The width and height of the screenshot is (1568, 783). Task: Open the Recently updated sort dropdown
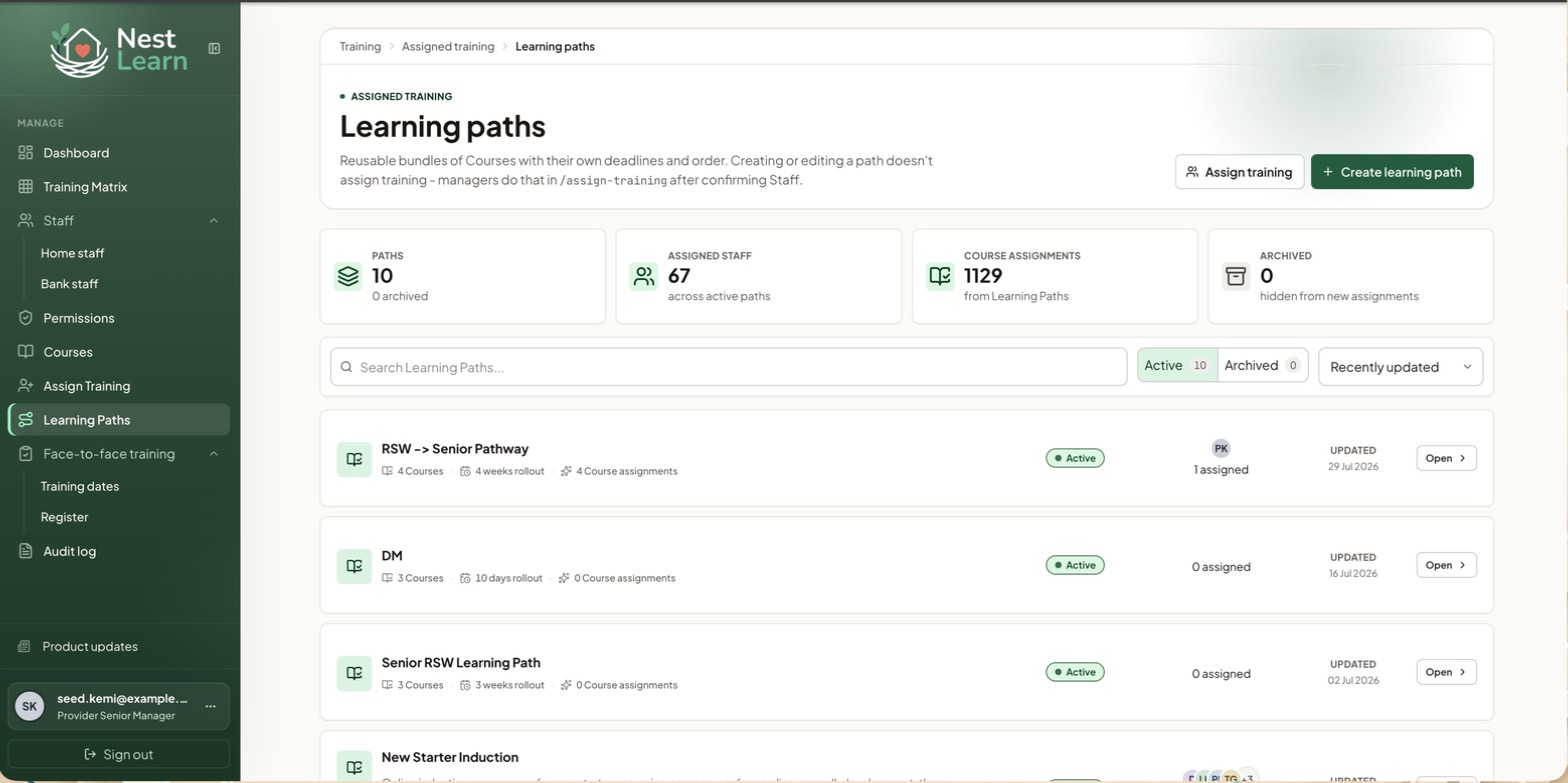[1400, 367]
